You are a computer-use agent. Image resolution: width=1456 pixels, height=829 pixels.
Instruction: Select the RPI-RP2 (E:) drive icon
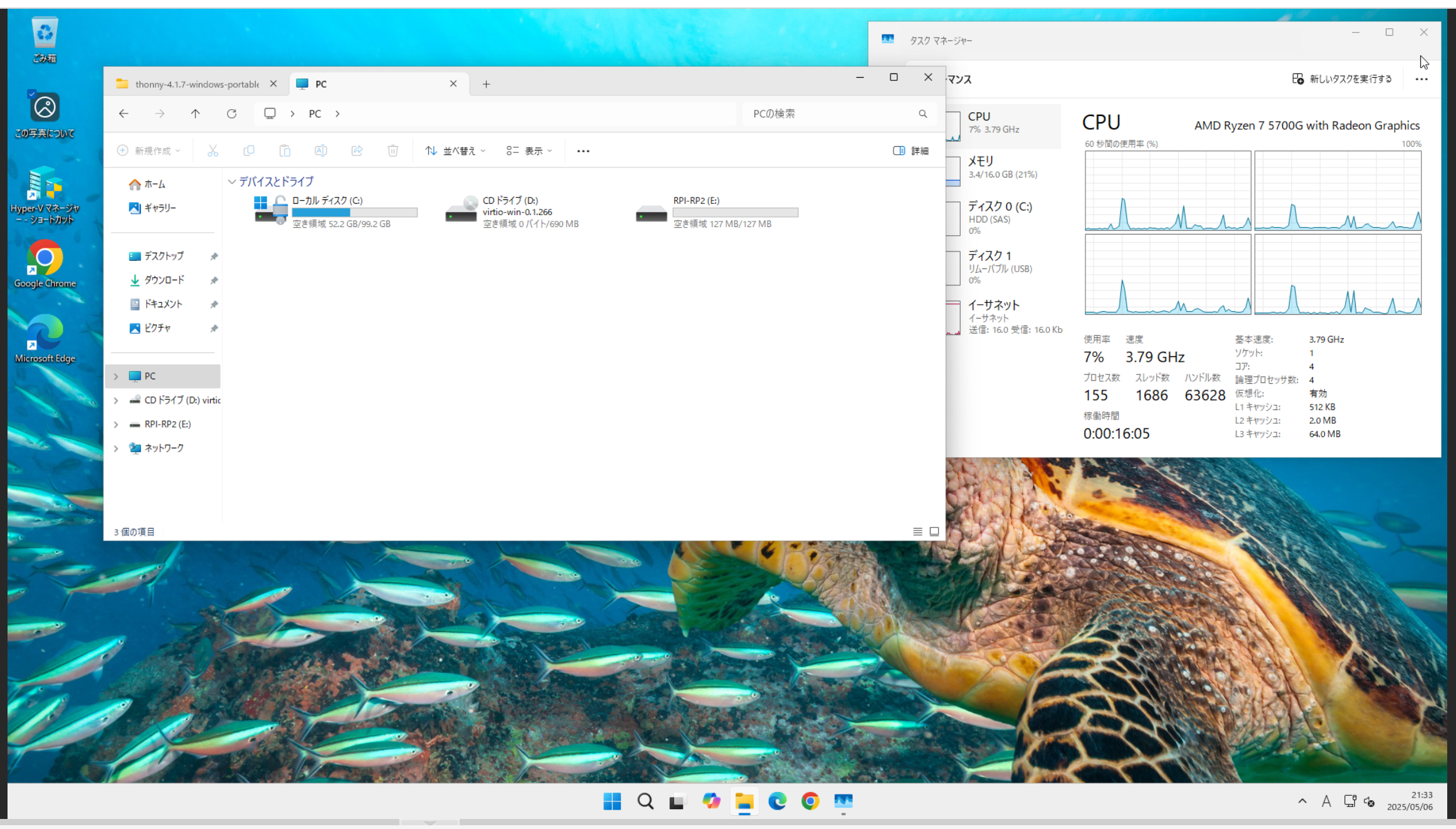pyautogui.click(x=651, y=213)
